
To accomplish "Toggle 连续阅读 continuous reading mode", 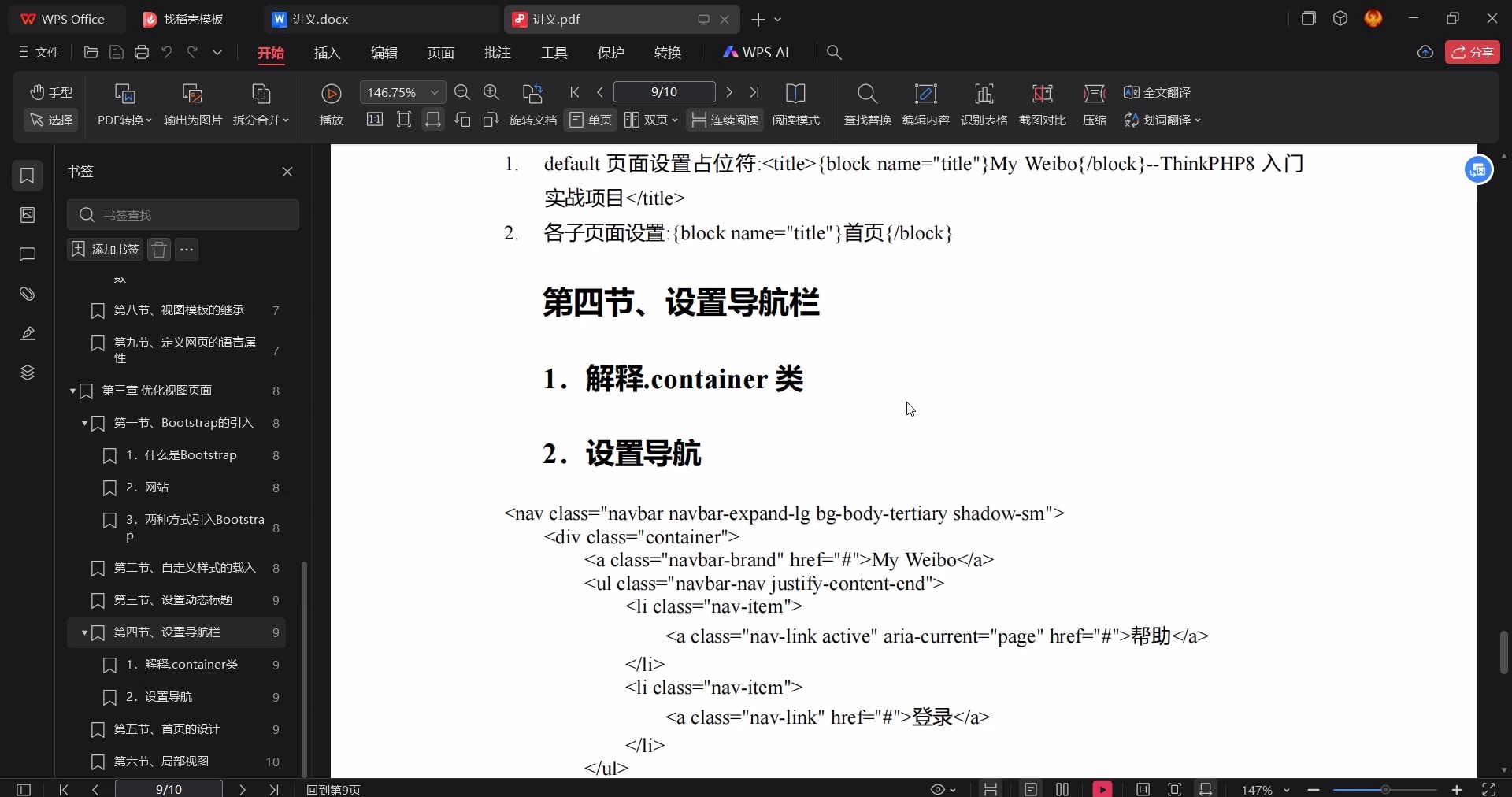I will [724, 120].
